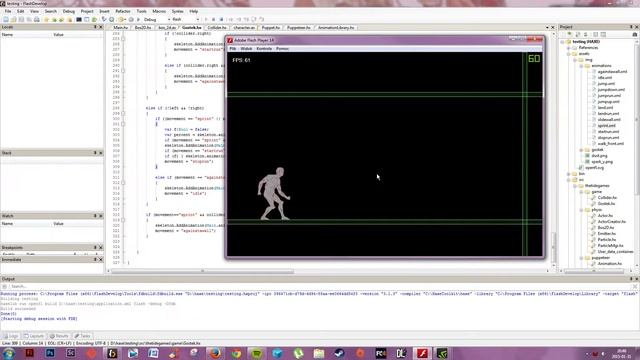Screen dimensions: 640x360
Task: Expand the gostek folder in assets
Action: [581, 150]
